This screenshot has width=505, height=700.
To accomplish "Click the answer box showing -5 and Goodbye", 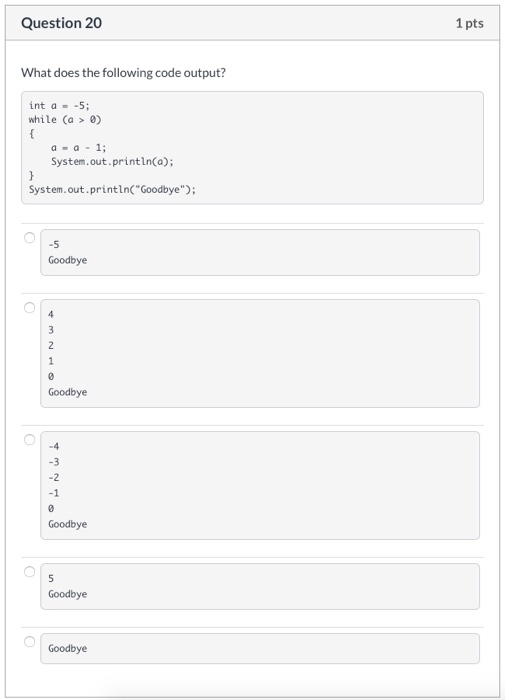I will tap(260, 252).
